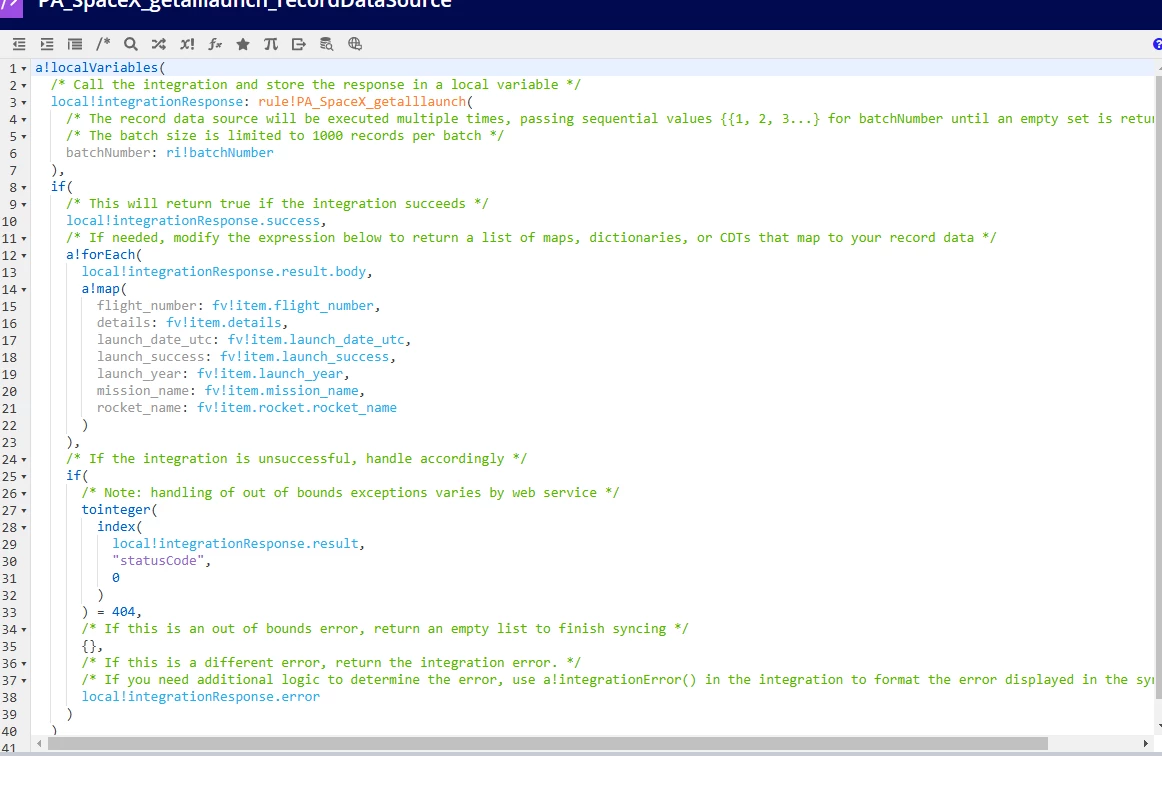The height and width of the screenshot is (803, 1162).
Task: Fold the a!forEach block at line 12
Action: pyautogui.click(x=24, y=256)
